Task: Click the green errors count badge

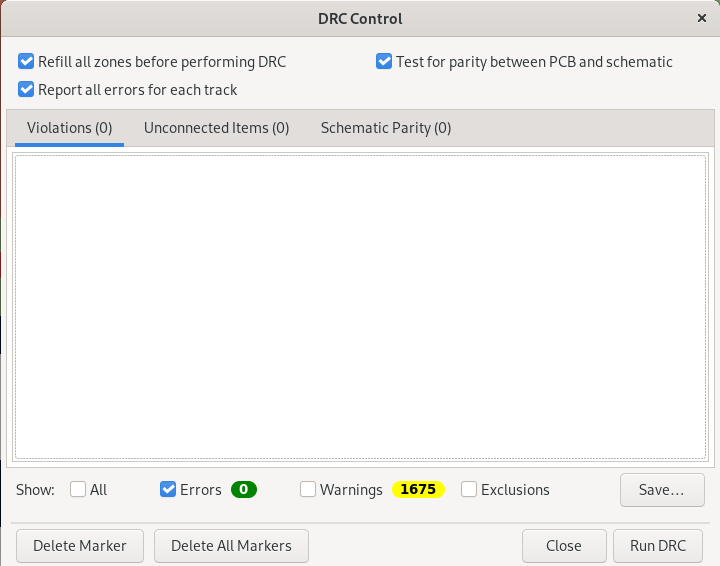Action: pos(244,490)
